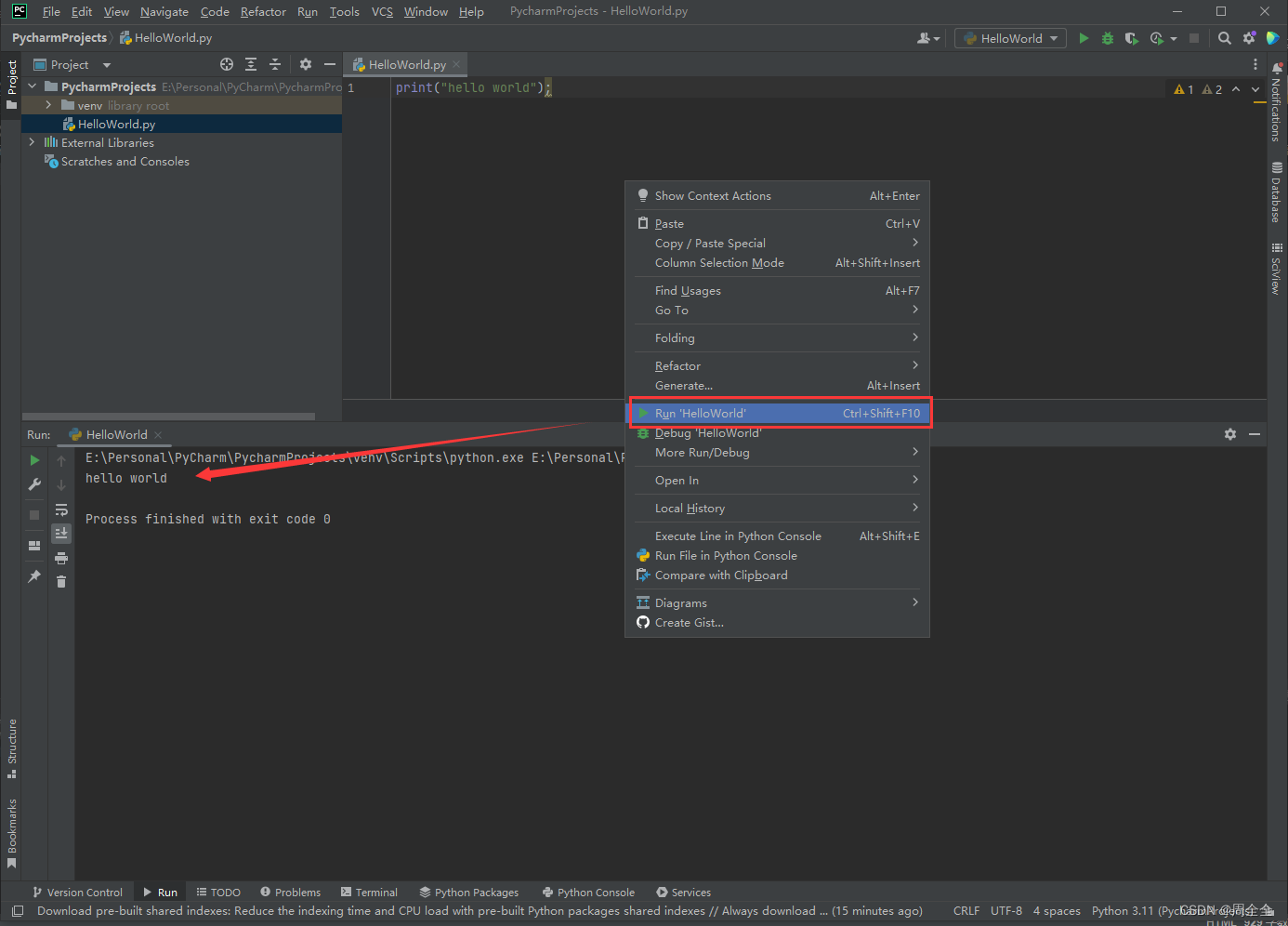1288x926 pixels.
Task: Go to previous highlighted error up arrow
Action: pyautogui.click(x=1235, y=89)
